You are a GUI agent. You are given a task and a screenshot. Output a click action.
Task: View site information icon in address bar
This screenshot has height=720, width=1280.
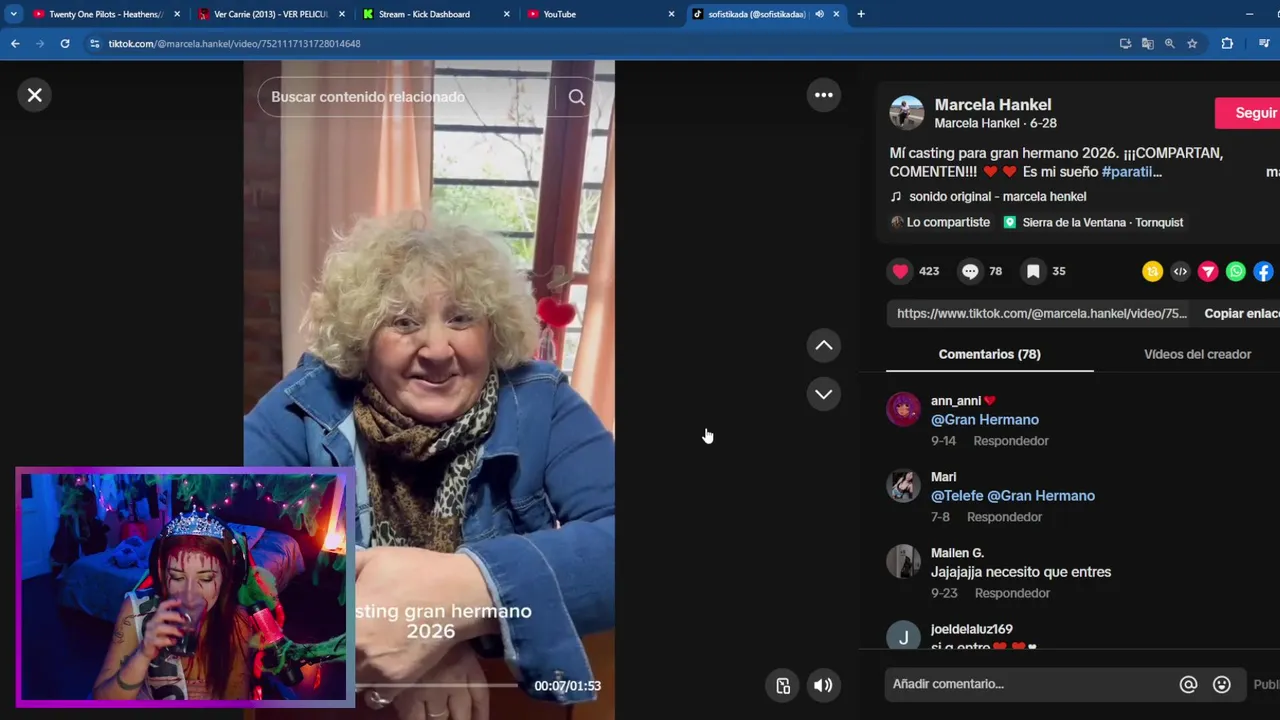point(94,44)
